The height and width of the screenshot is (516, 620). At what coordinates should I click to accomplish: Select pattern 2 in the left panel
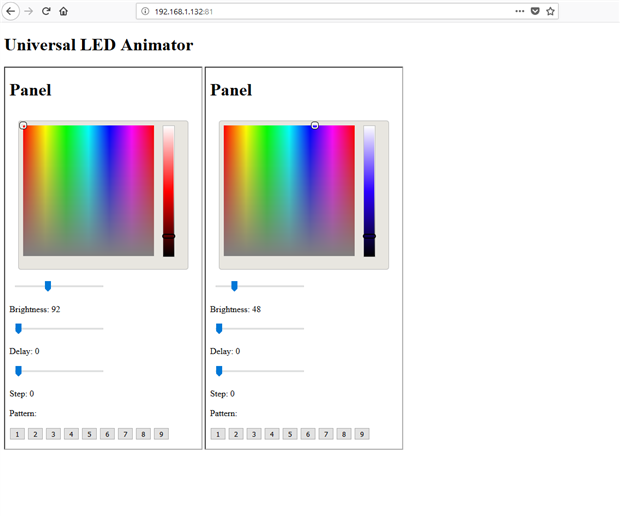[35, 434]
